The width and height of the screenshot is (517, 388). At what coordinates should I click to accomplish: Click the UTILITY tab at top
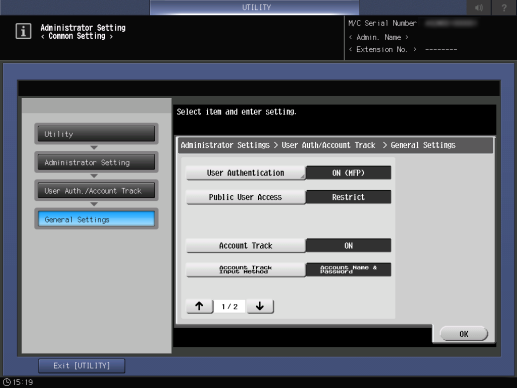coord(255,7)
